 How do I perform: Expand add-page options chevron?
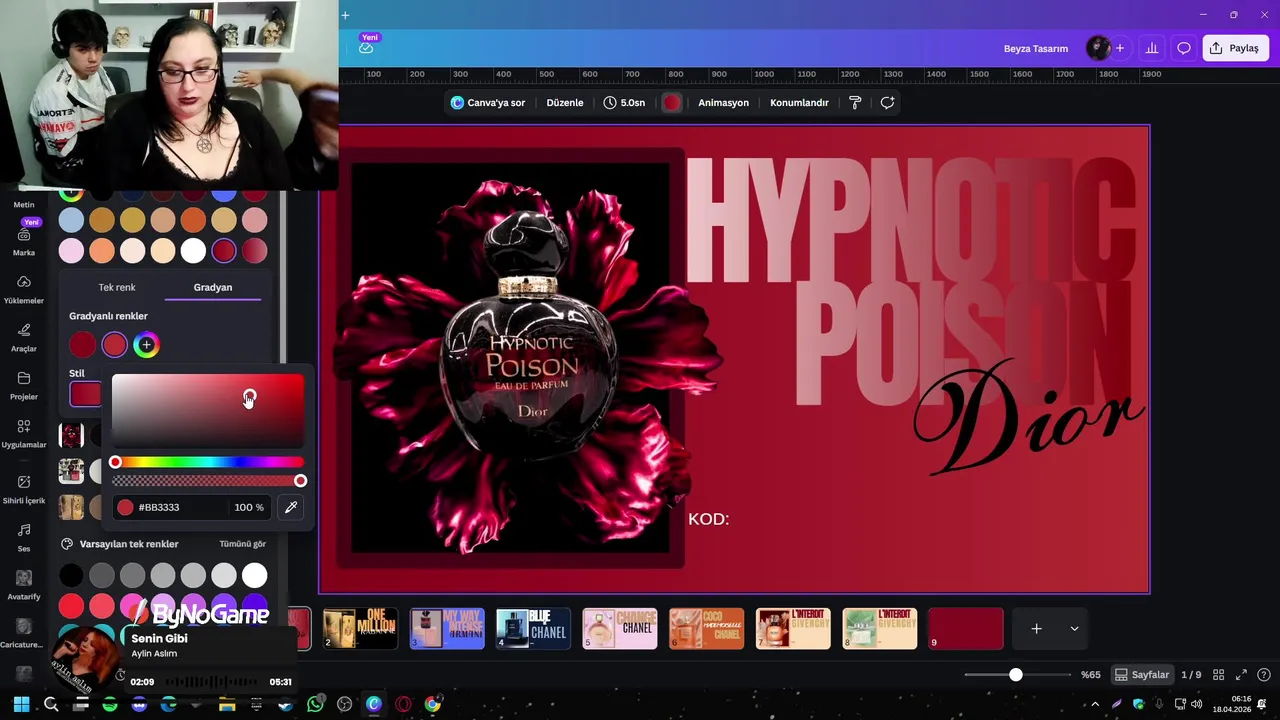pyautogui.click(x=1074, y=628)
